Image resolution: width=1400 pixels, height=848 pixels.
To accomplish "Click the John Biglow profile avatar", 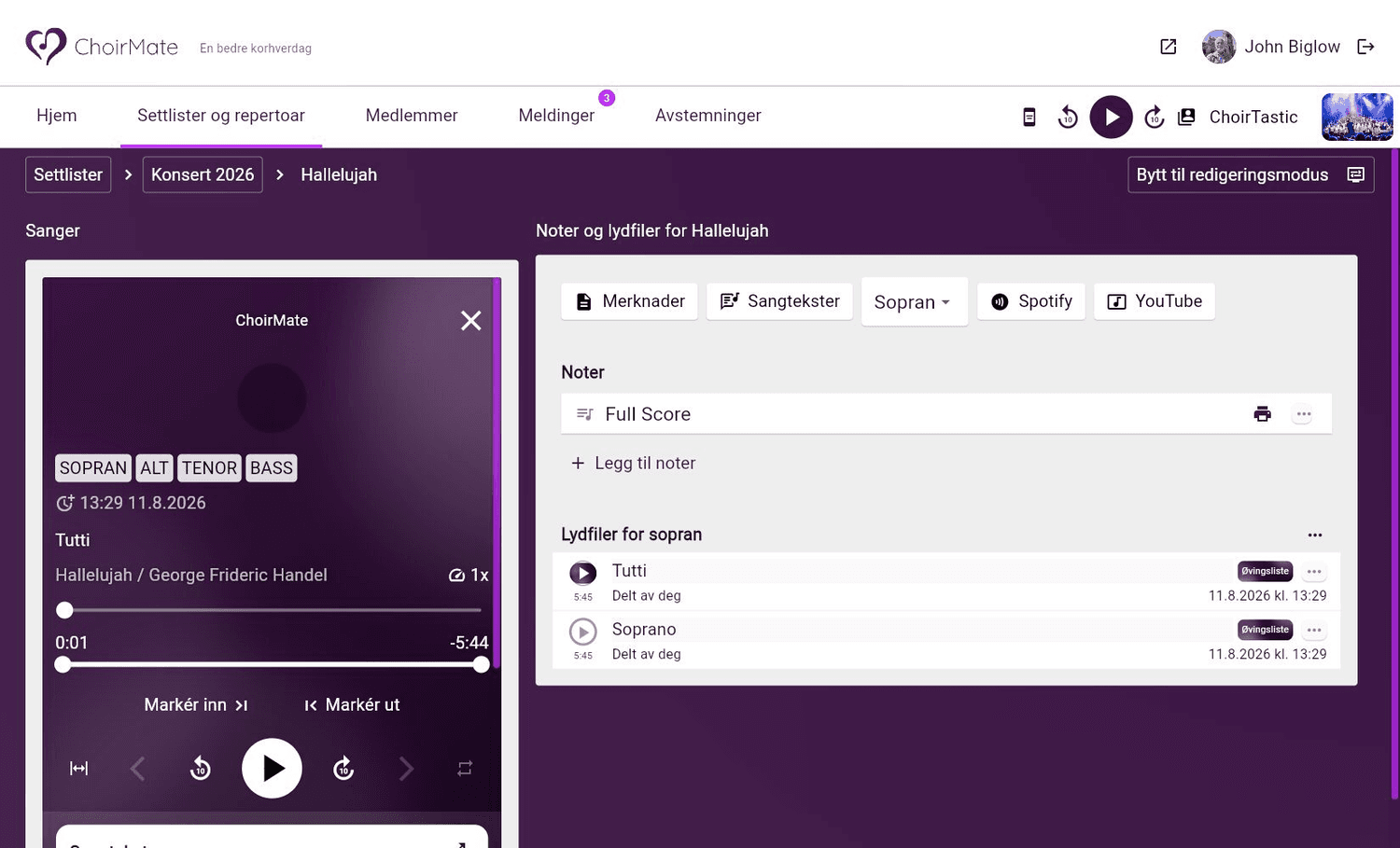I will point(1218,47).
